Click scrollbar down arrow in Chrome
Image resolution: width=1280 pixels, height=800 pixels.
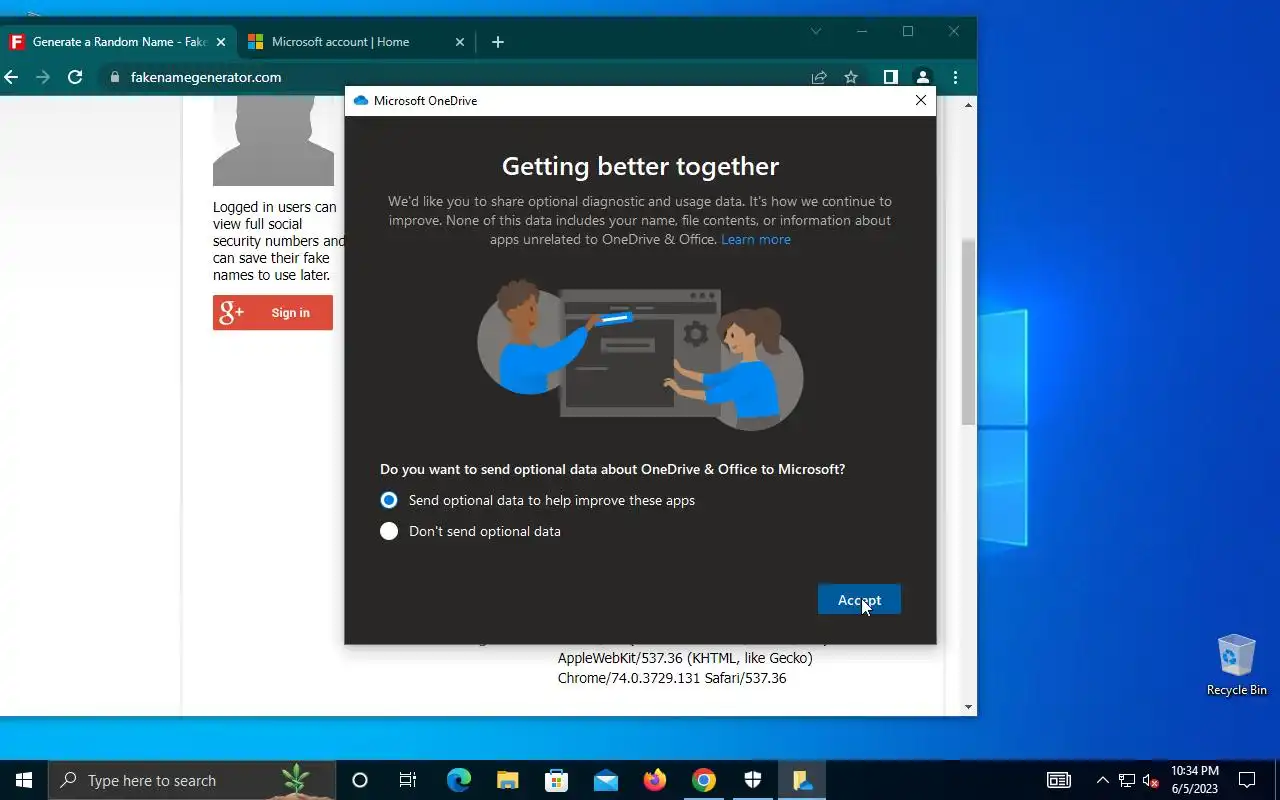pos(968,707)
